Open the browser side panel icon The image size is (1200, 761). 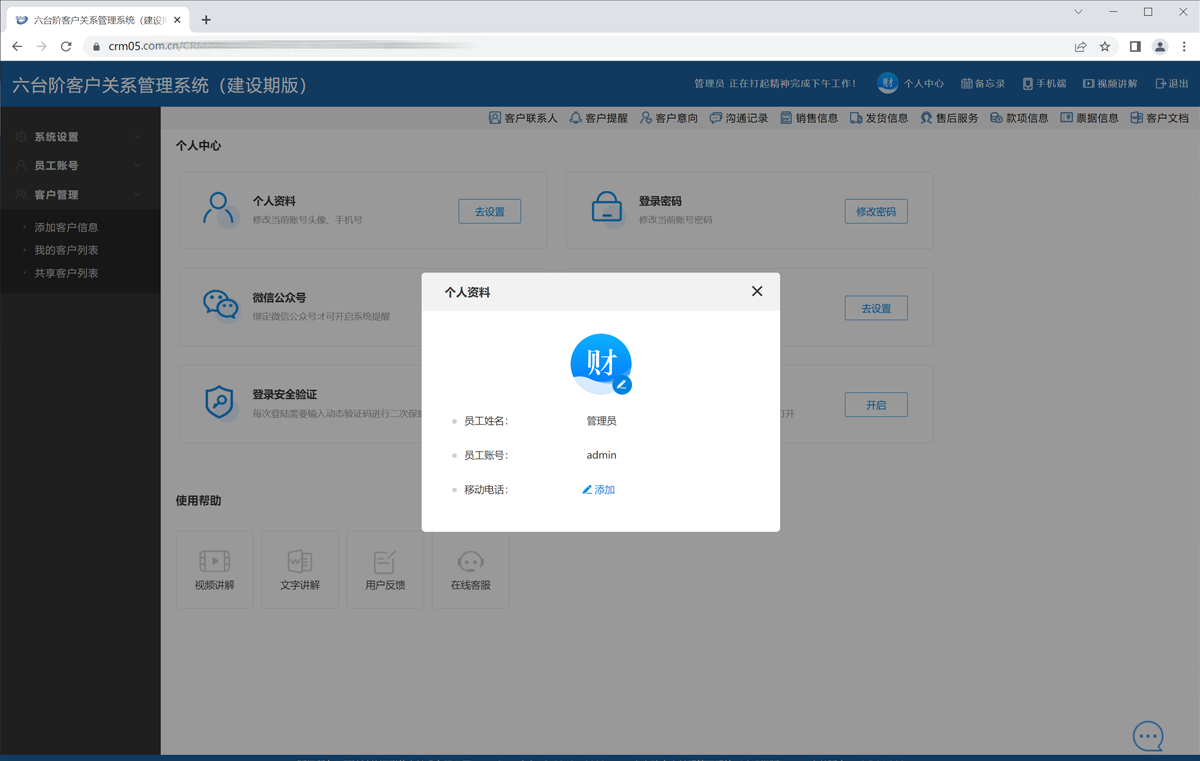coord(1135,46)
